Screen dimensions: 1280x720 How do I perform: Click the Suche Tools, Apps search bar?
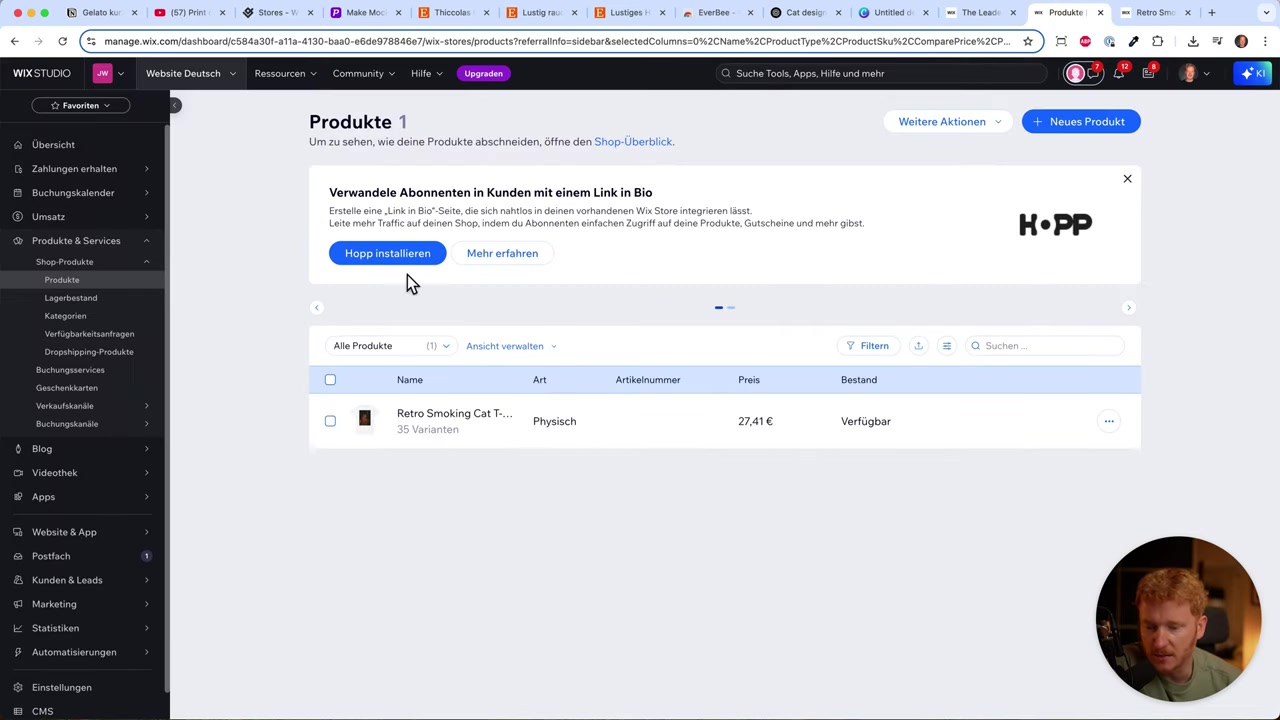click(x=880, y=73)
